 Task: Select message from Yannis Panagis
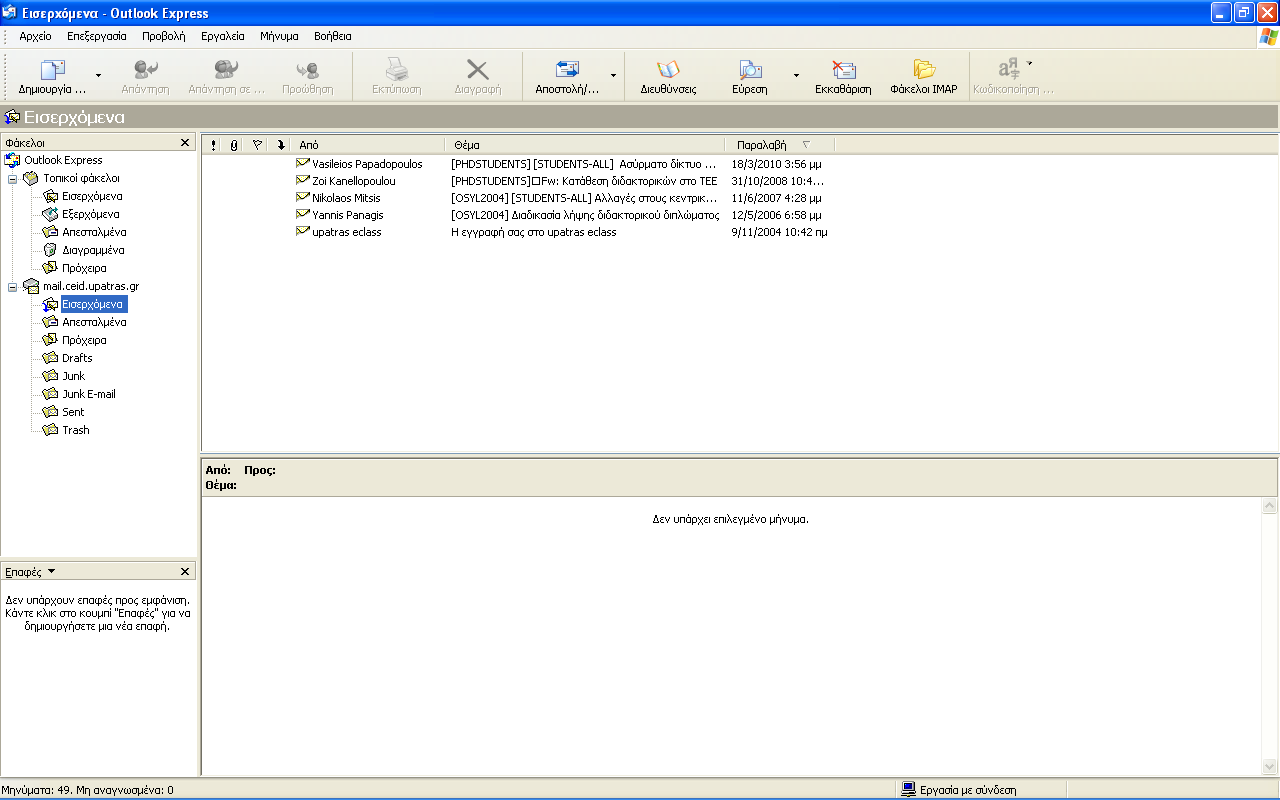coord(347,215)
